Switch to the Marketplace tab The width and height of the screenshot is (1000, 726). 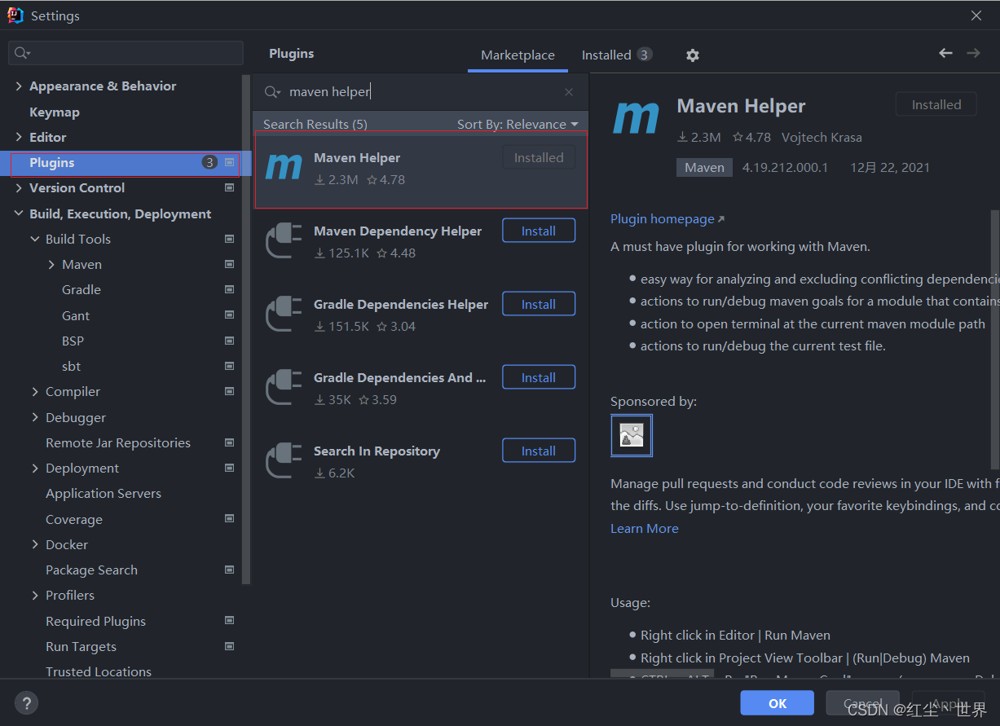517,56
